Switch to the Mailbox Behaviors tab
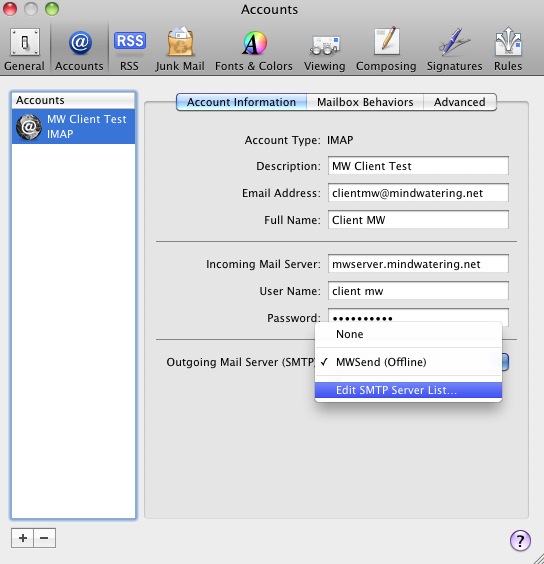The height and width of the screenshot is (564, 544). (x=365, y=102)
